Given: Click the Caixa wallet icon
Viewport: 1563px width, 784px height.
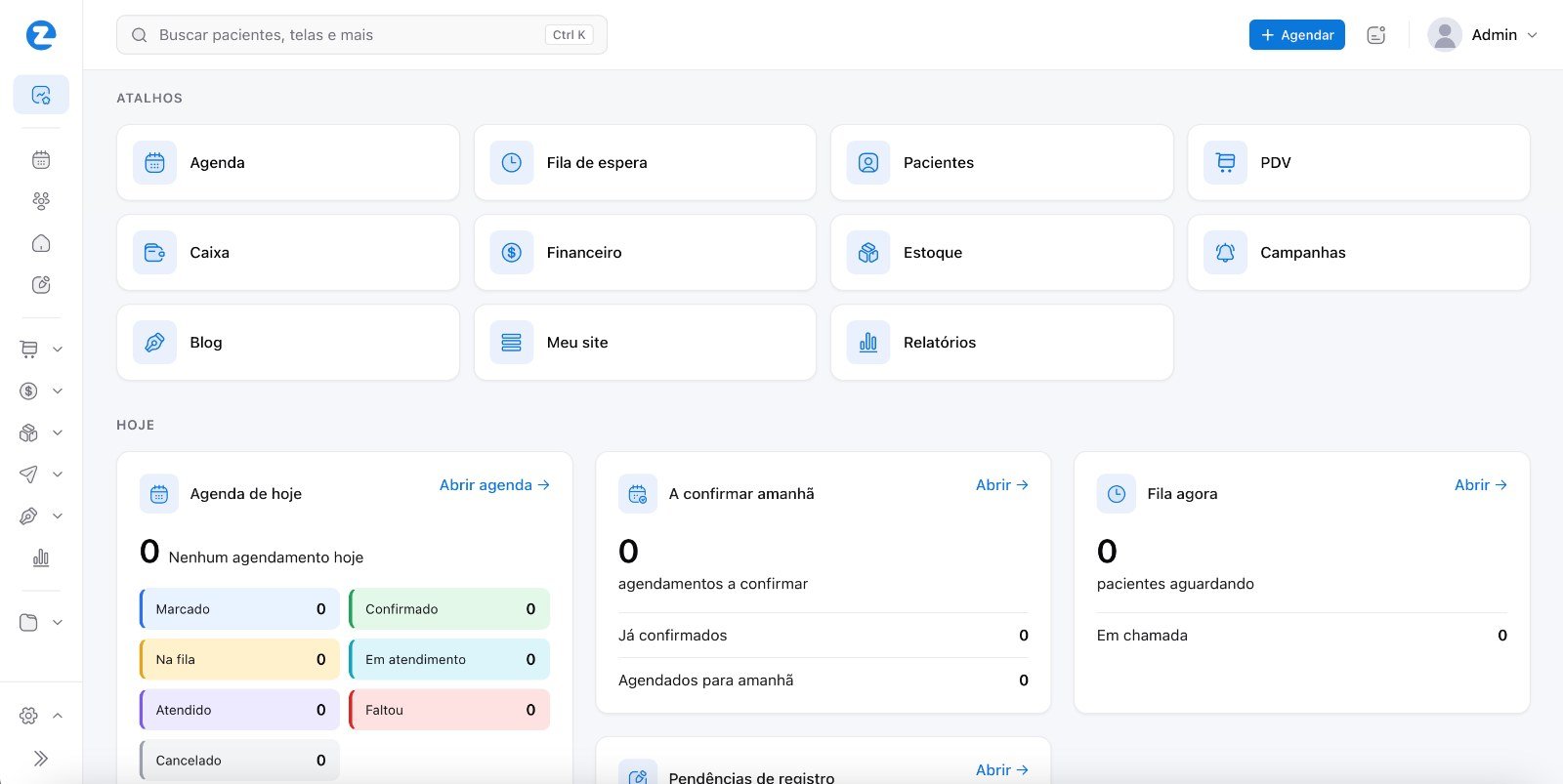Looking at the screenshot, I should (154, 253).
